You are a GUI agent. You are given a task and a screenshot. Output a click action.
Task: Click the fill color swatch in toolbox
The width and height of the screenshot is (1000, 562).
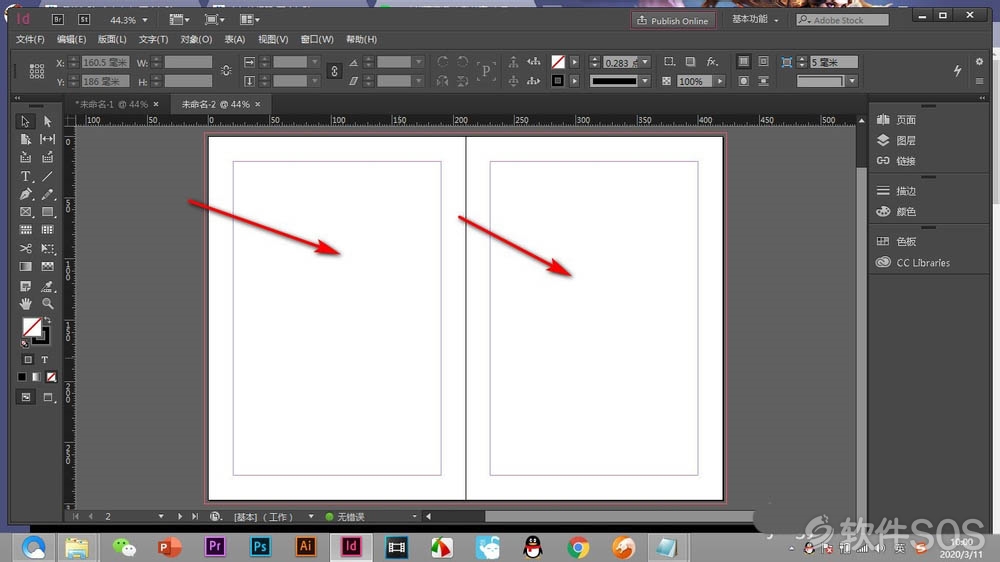31,327
